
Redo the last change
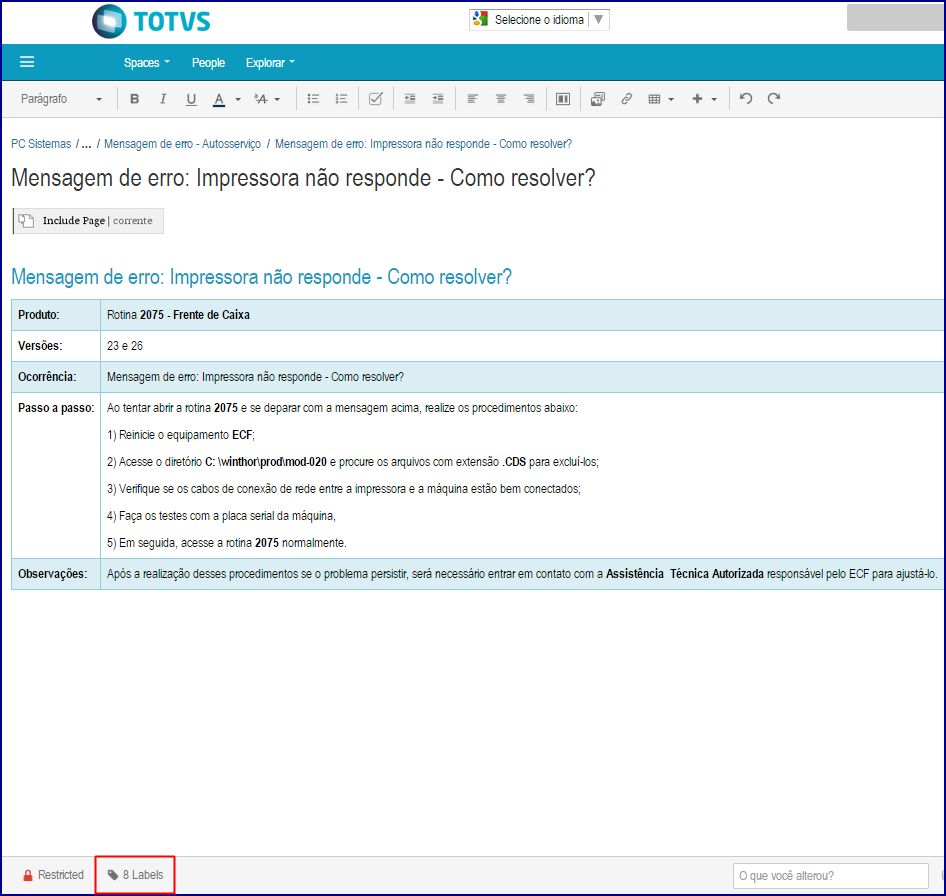[774, 99]
